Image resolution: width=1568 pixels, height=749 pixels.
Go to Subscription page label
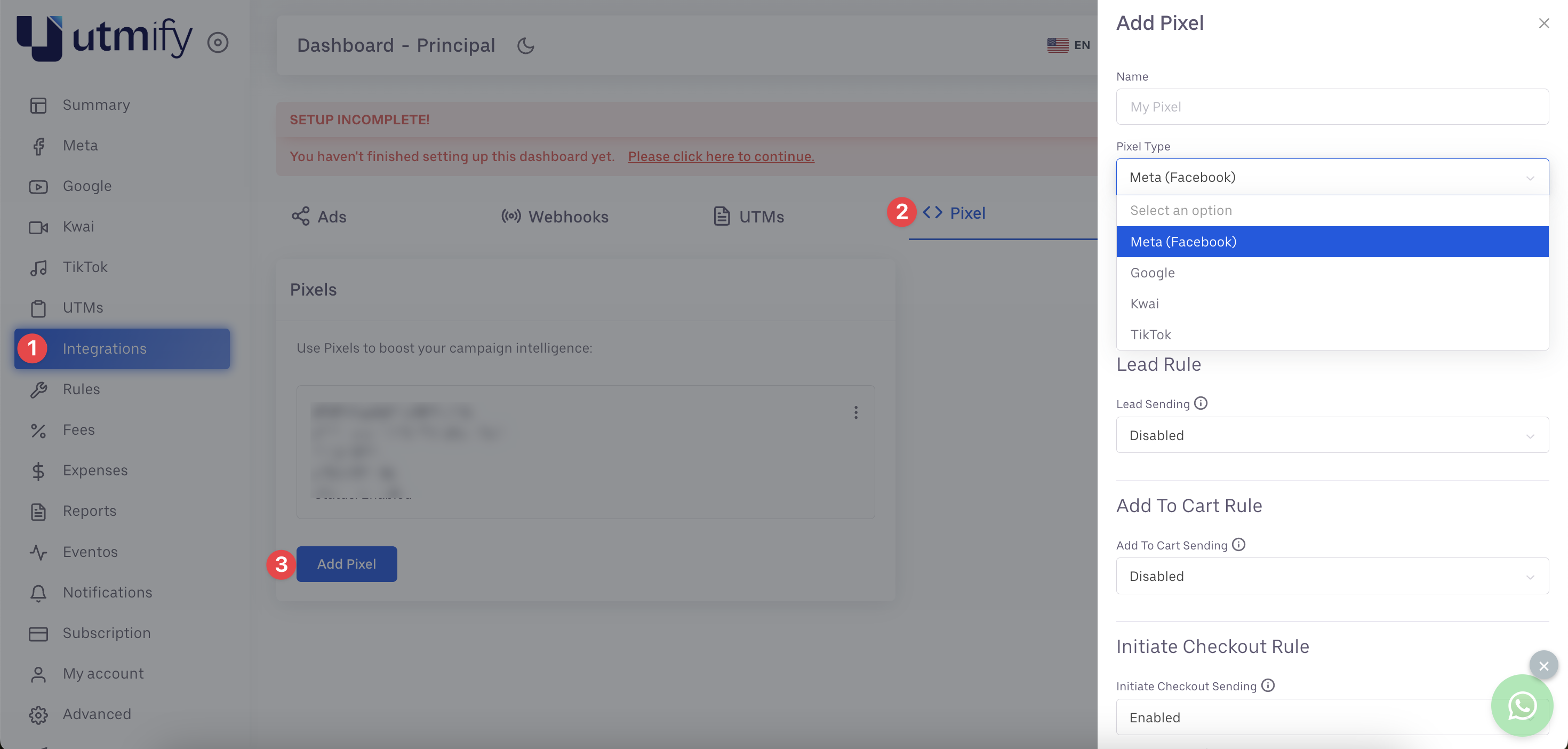pyautogui.click(x=107, y=633)
